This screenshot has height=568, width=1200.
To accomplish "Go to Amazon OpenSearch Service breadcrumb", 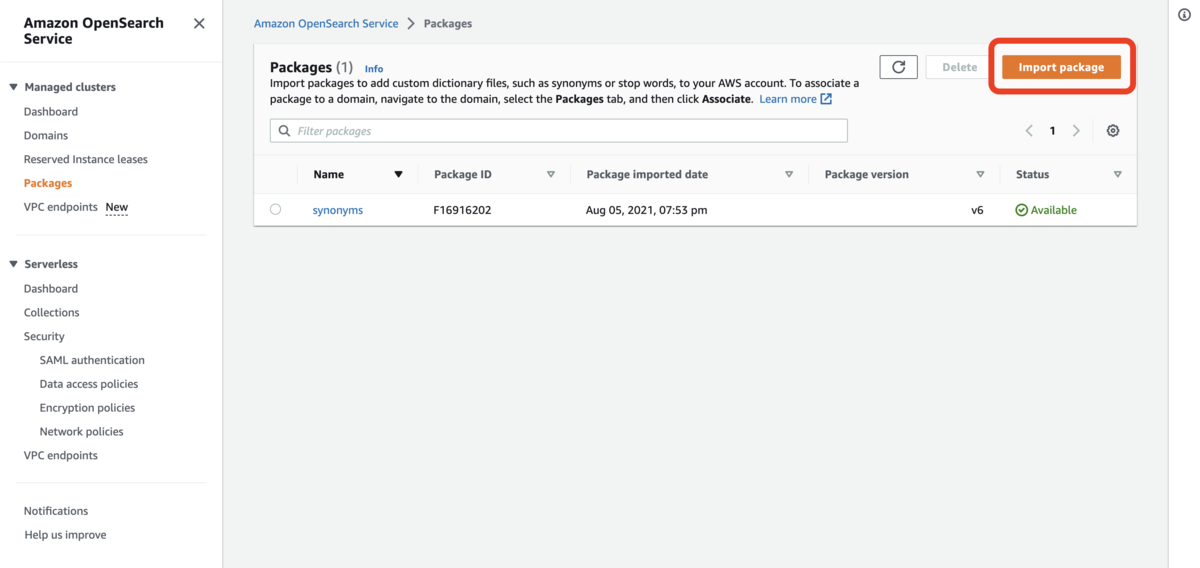I will coord(326,23).
